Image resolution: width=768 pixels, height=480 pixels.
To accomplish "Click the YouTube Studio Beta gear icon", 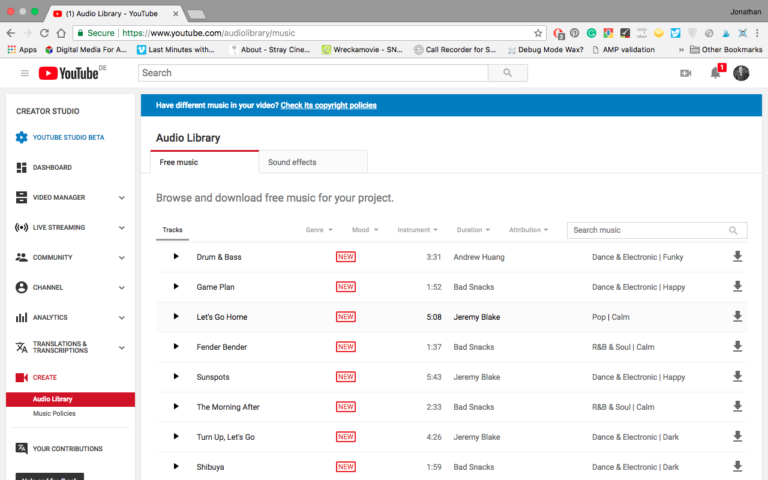I will coord(22,137).
